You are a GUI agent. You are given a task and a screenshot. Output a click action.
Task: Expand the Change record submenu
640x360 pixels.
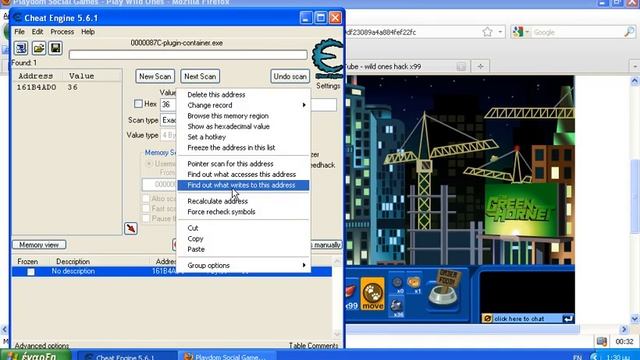point(243,105)
